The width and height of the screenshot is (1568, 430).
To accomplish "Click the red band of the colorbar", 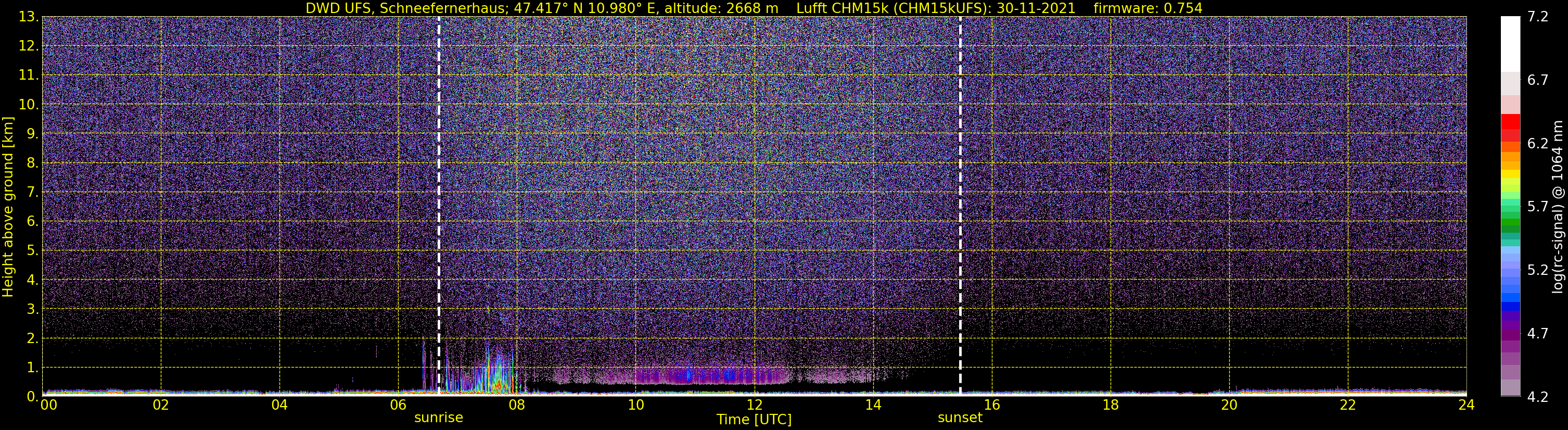I will pyautogui.click(x=1510, y=125).
